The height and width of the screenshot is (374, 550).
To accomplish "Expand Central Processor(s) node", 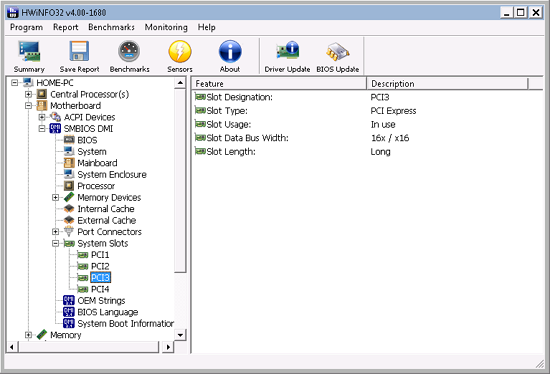I will pyautogui.click(x=28, y=94).
